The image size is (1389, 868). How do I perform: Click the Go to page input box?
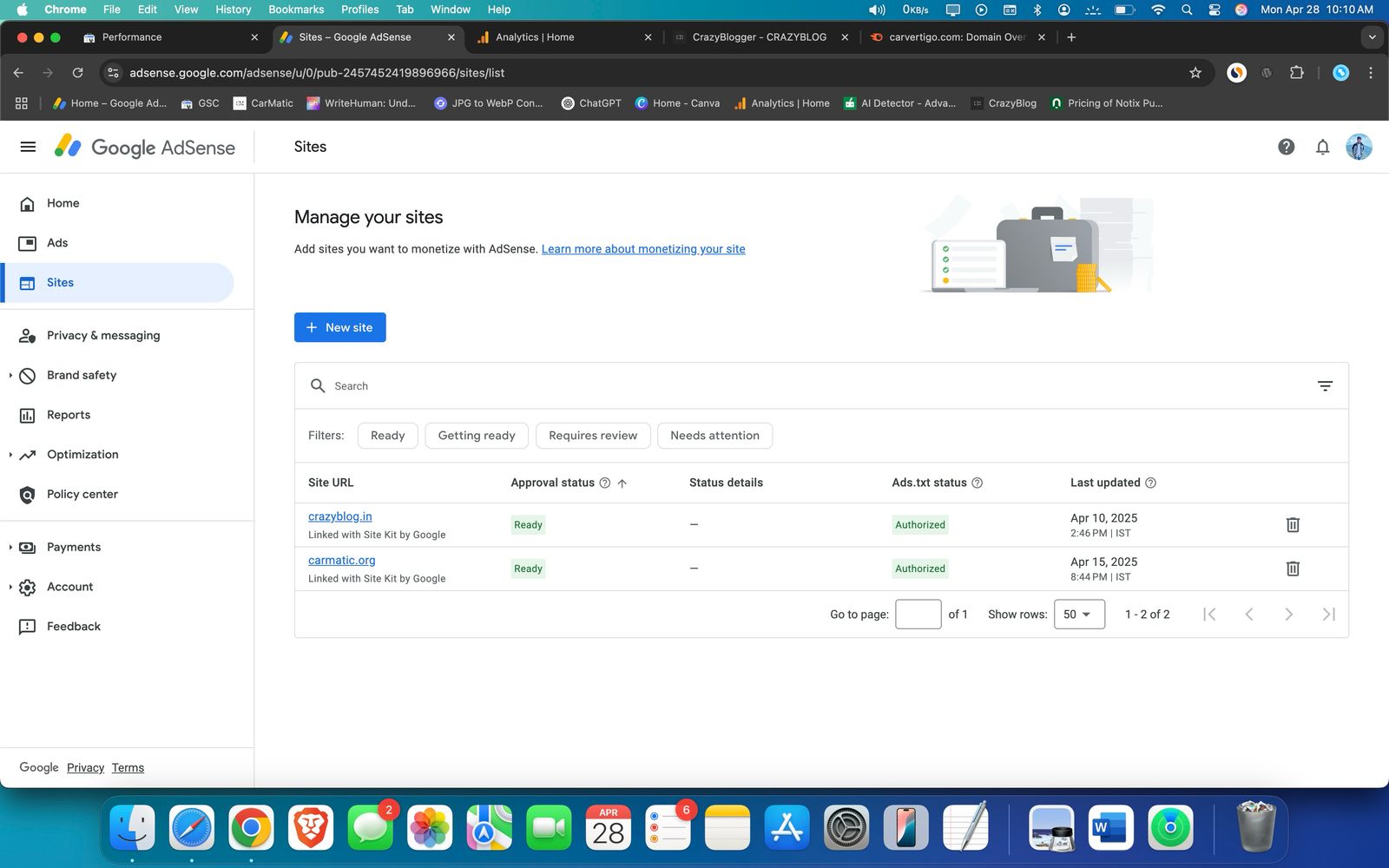coord(918,615)
